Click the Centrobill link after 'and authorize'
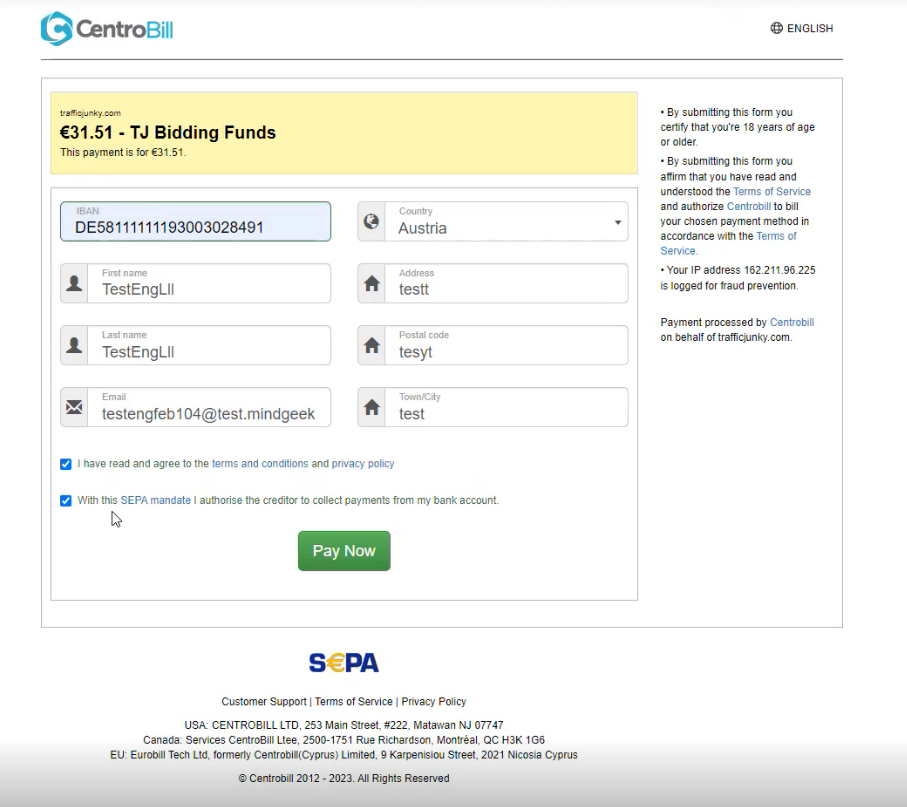Image resolution: width=907 pixels, height=807 pixels. 749,207
